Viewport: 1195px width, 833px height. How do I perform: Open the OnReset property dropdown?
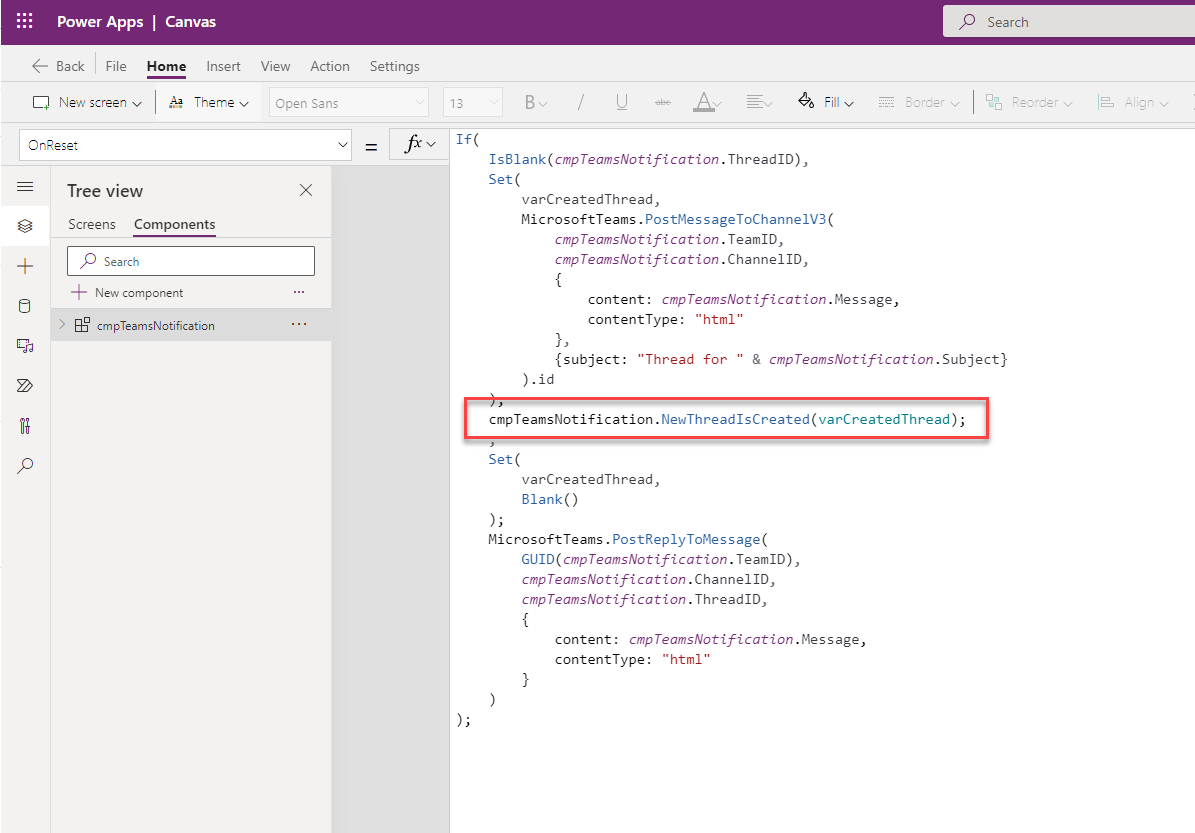(185, 145)
